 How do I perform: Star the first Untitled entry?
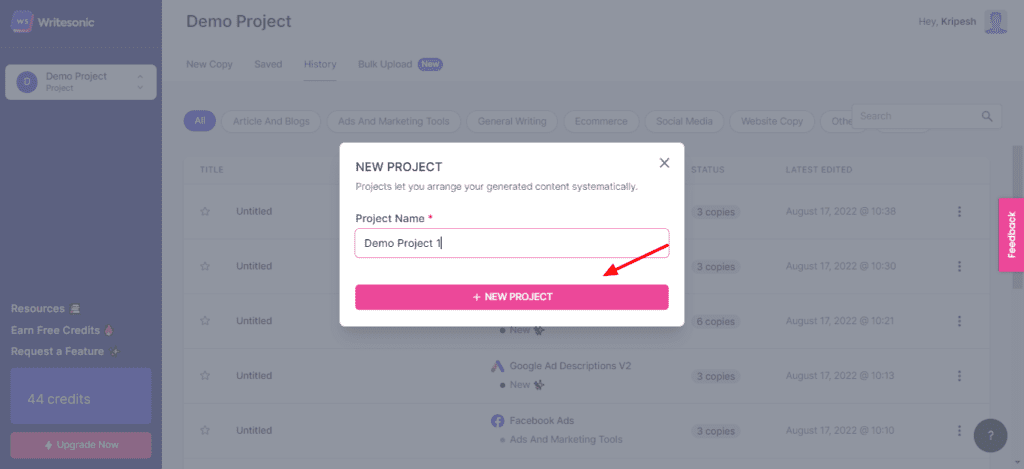click(x=205, y=212)
